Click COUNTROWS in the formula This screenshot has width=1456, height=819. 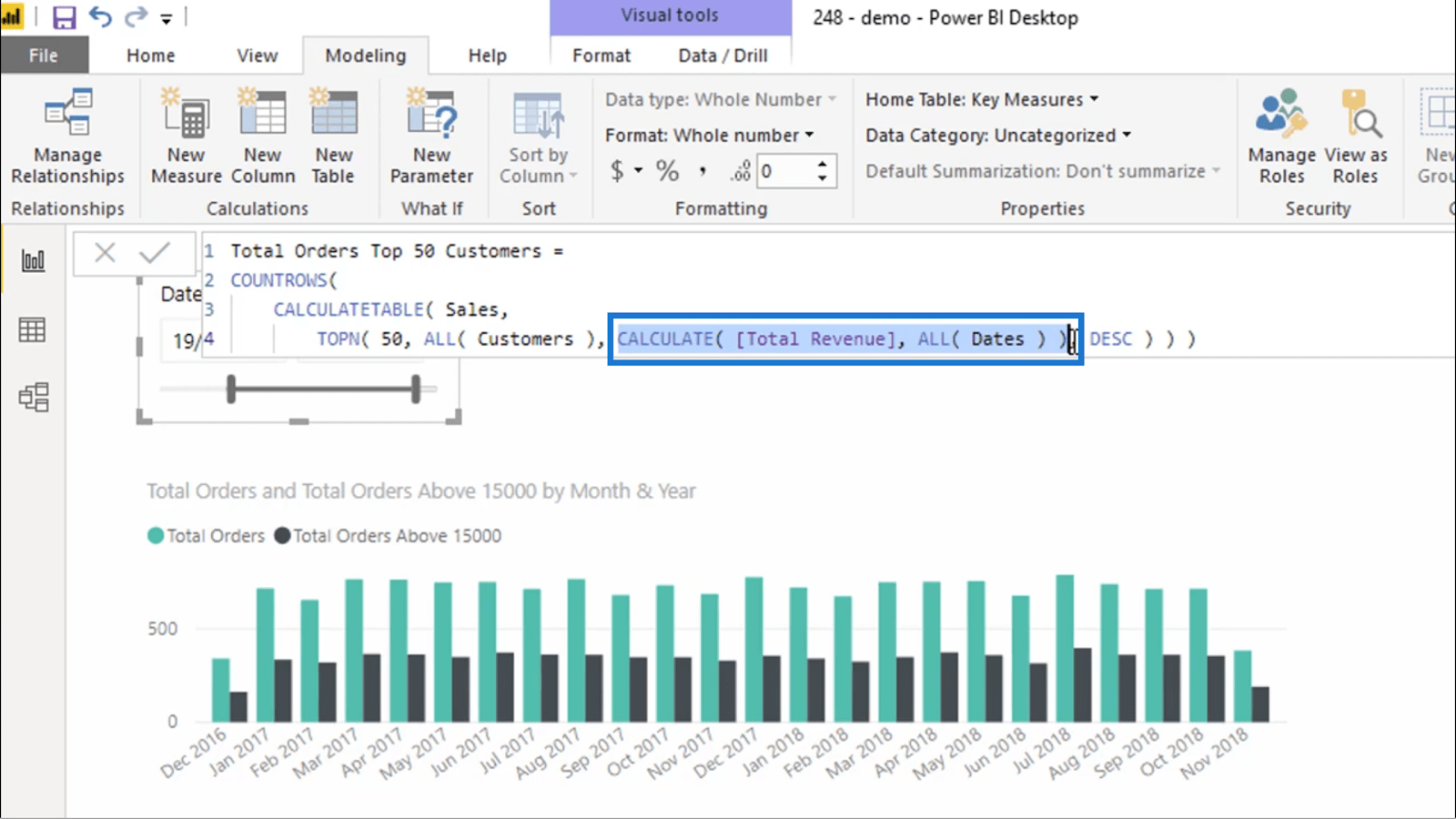click(x=278, y=280)
